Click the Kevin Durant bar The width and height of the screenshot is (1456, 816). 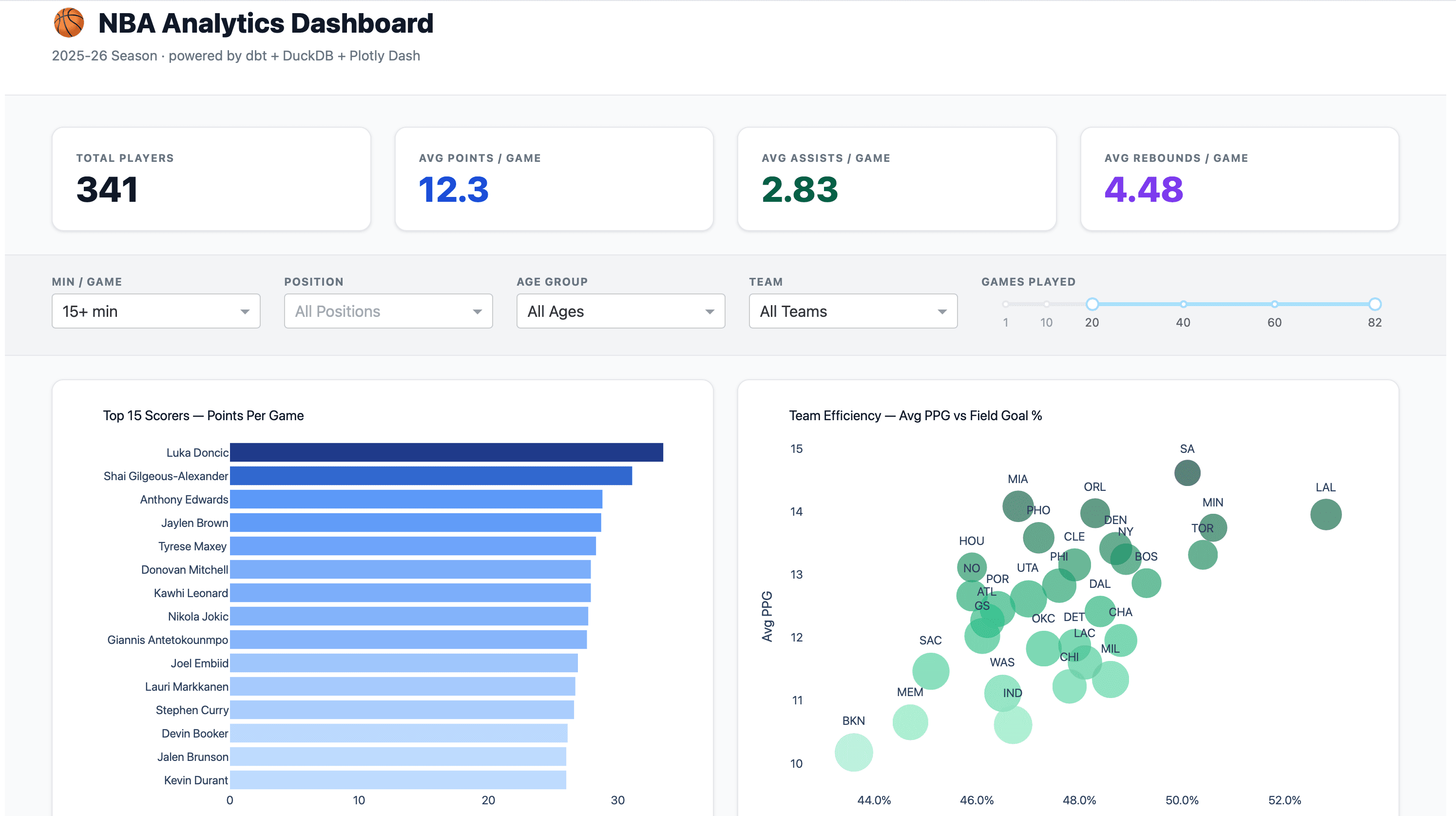pyautogui.click(x=398, y=780)
